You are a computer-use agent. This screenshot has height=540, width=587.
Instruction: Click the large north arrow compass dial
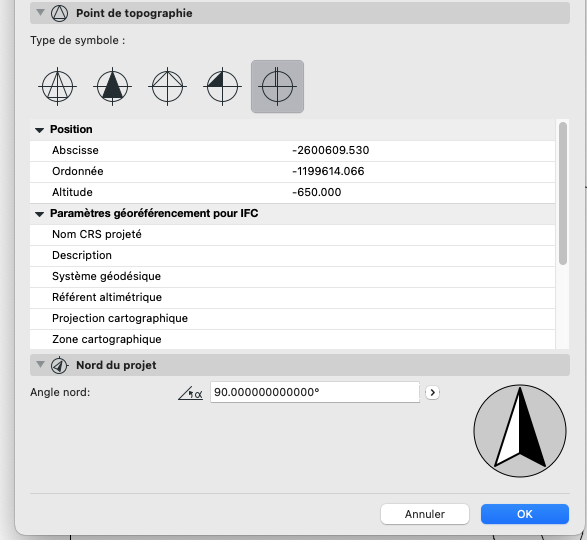[x=520, y=431]
